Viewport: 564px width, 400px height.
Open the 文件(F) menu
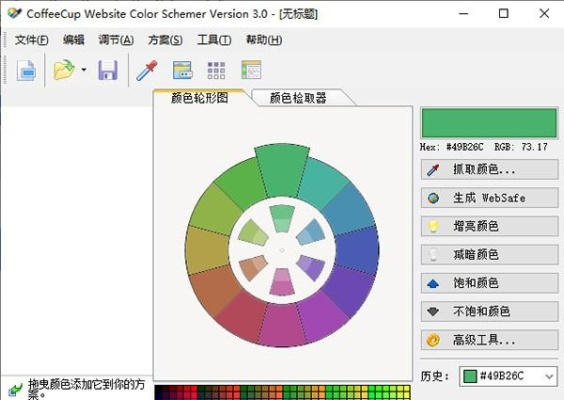31,40
